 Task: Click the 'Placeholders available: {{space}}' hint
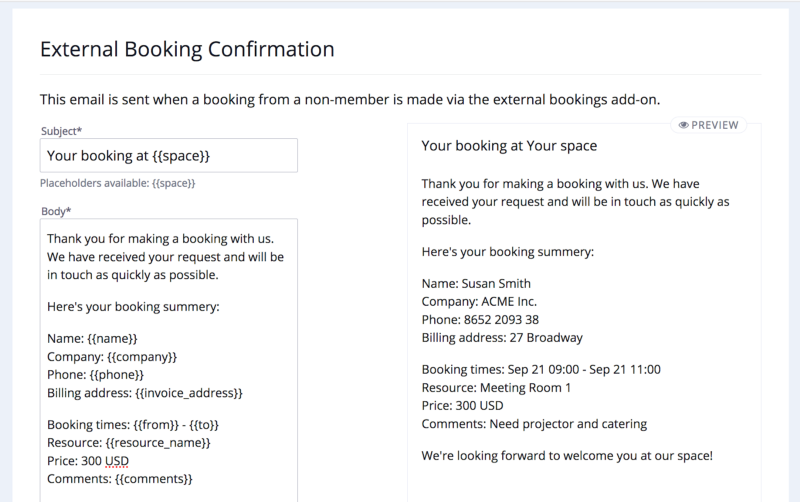pos(117,184)
